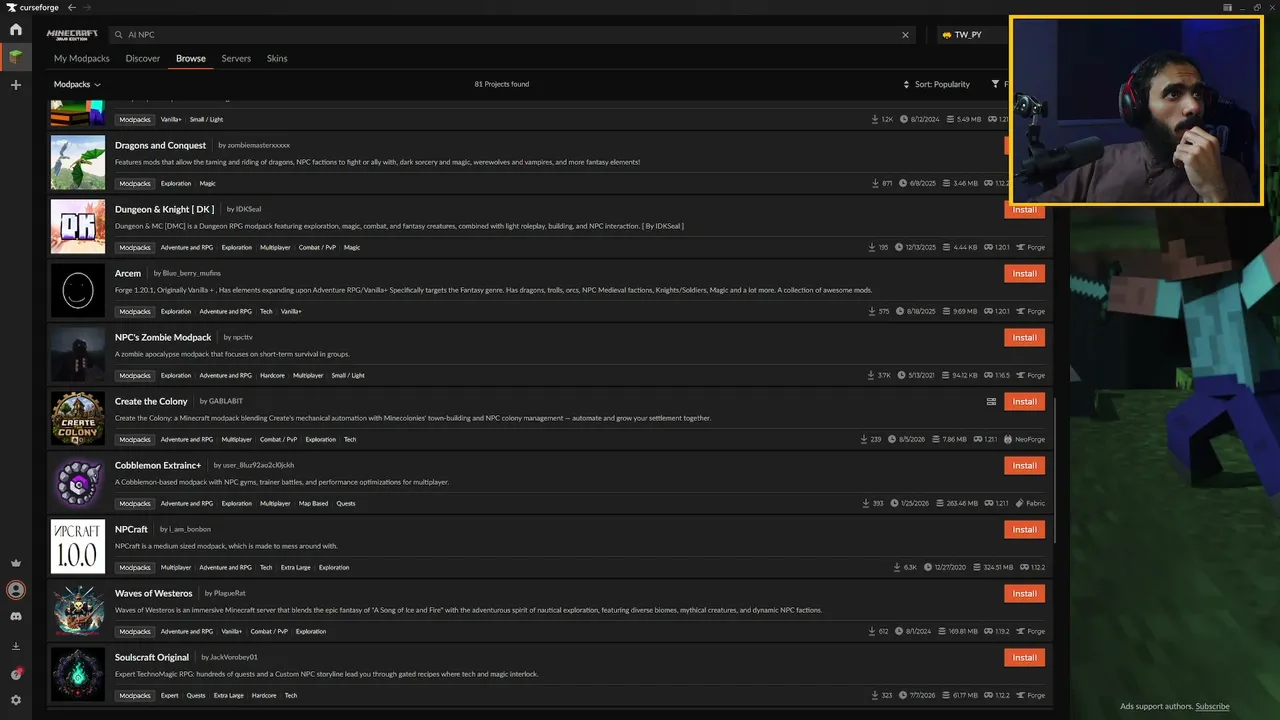Open the user profile avatar icon
This screenshot has width=1280, height=720.
[16, 590]
